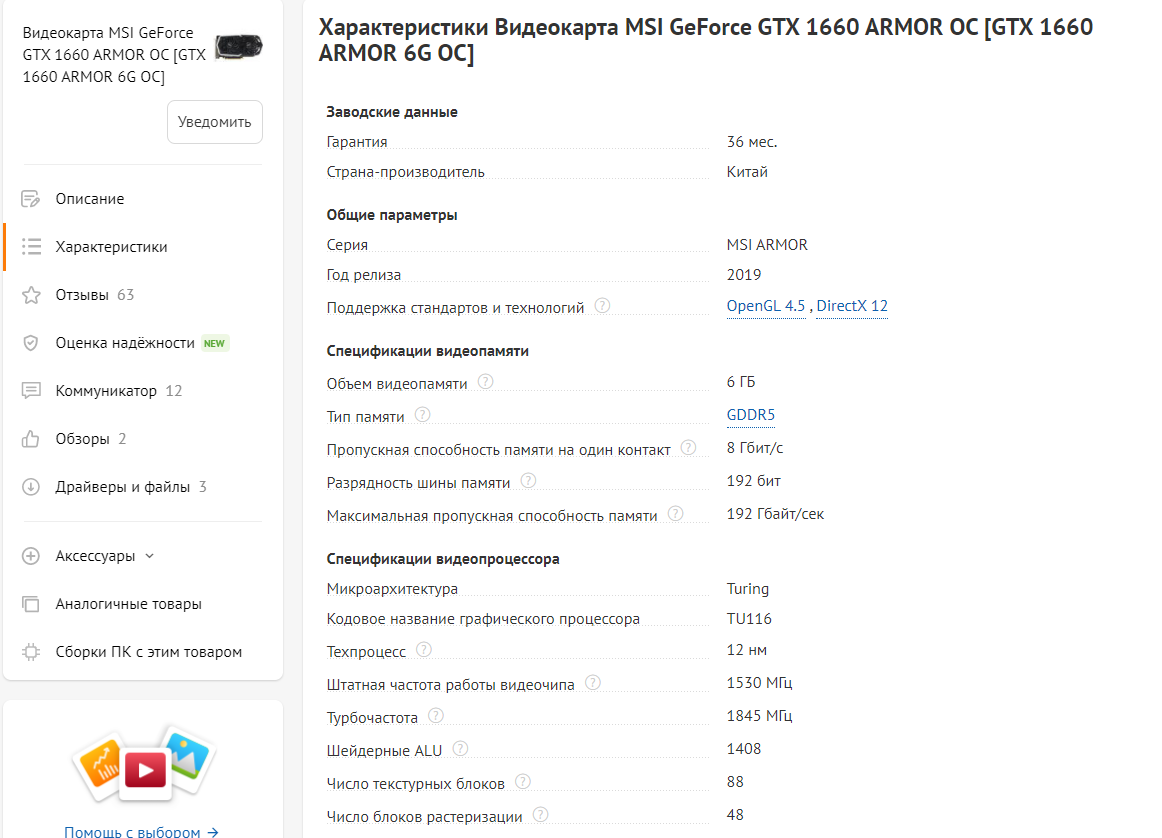Screen dimensions: 1162x838
Task: Click the video card thumbnail image
Action: pos(239,47)
